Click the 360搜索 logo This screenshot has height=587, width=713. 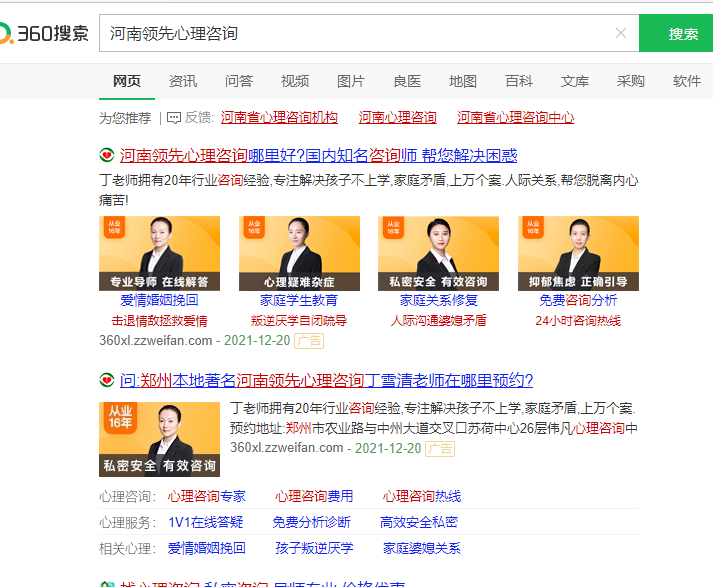tap(44, 33)
